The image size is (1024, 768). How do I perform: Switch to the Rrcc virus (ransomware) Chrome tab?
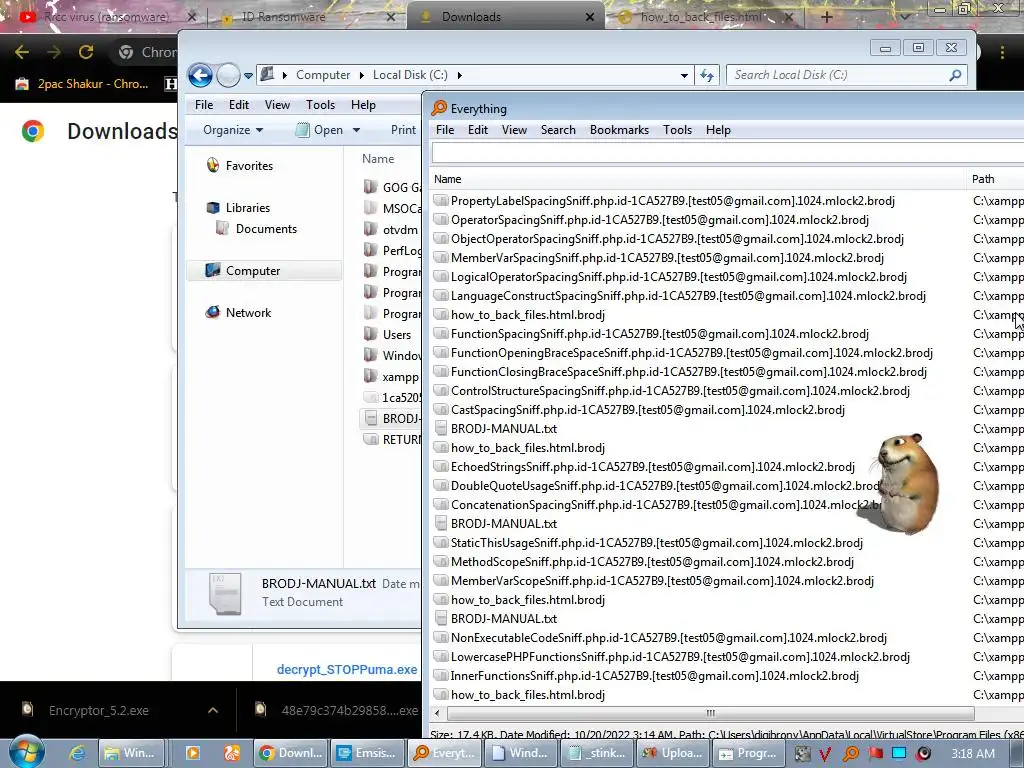pos(104,17)
